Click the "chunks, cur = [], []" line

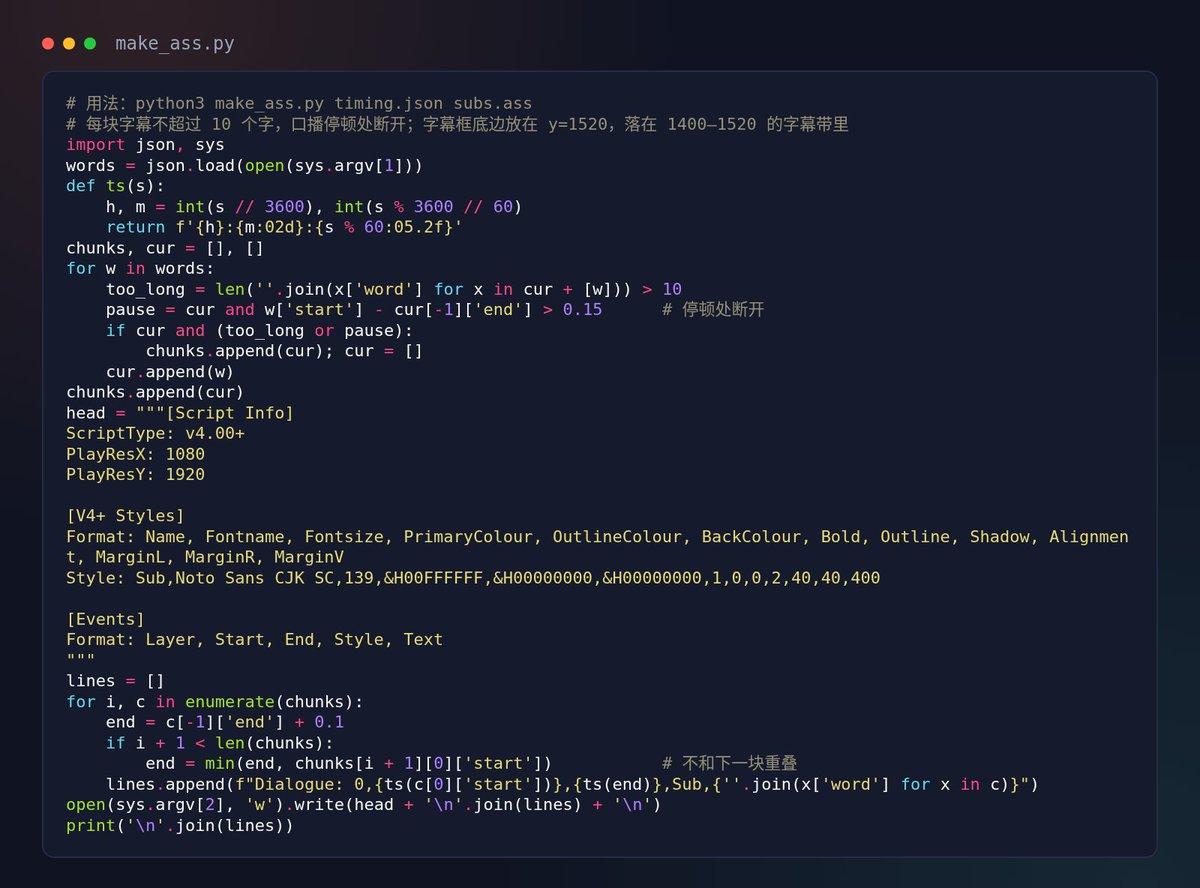(x=165, y=248)
